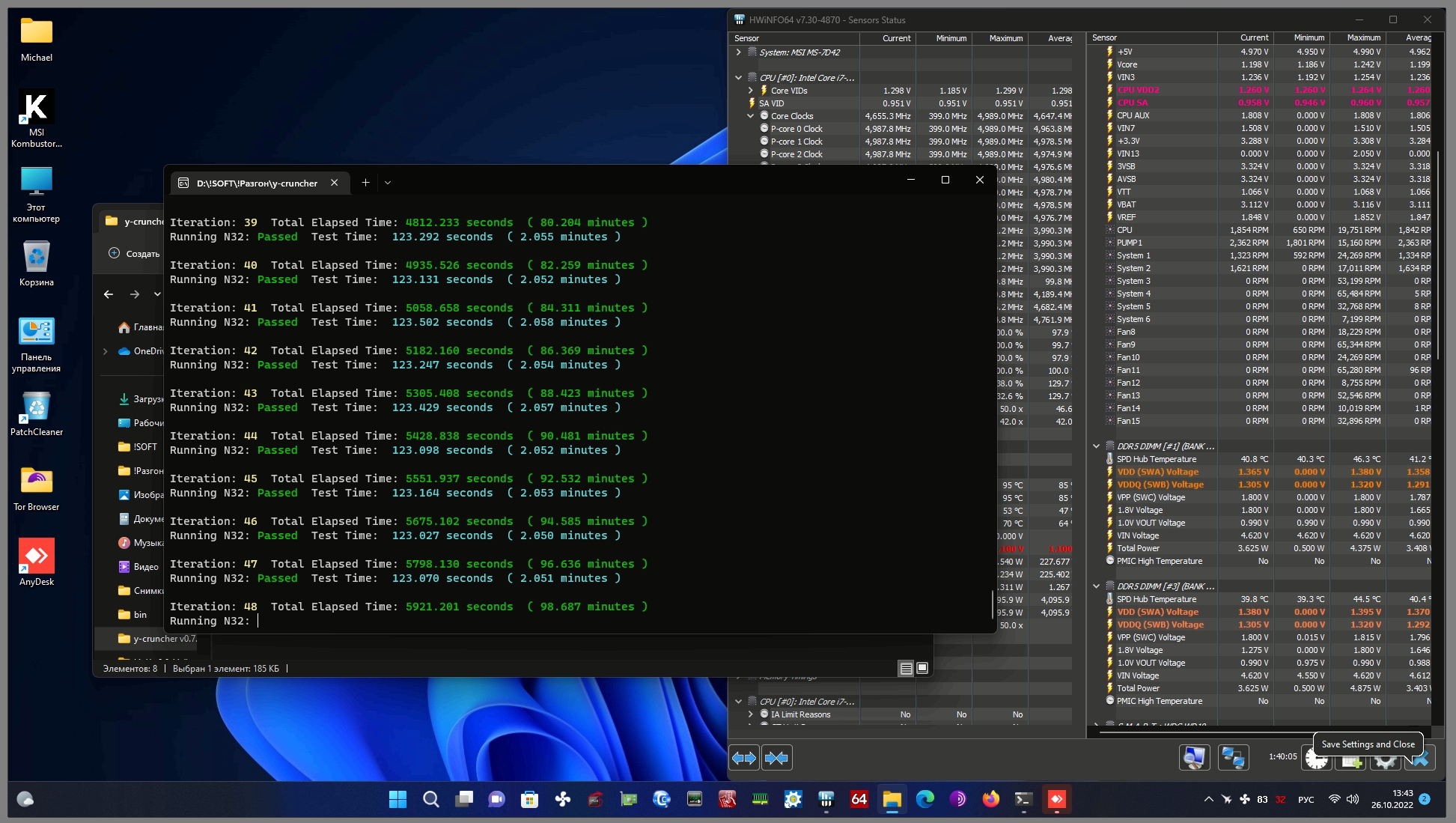Click HWiNFO remote network computers icon
Image resolution: width=1456 pixels, height=823 pixels.
(x=1232, y=758)
